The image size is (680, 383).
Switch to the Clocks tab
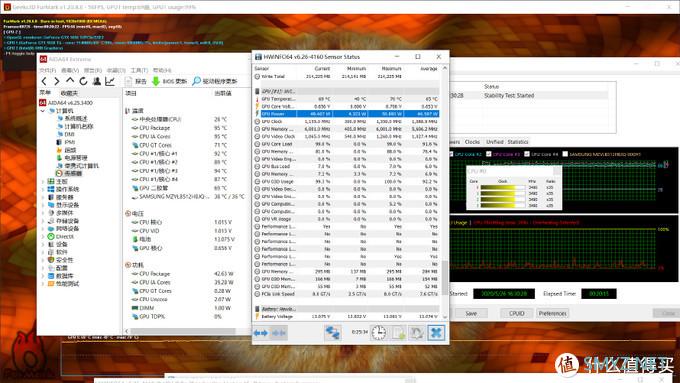point(472,142)
